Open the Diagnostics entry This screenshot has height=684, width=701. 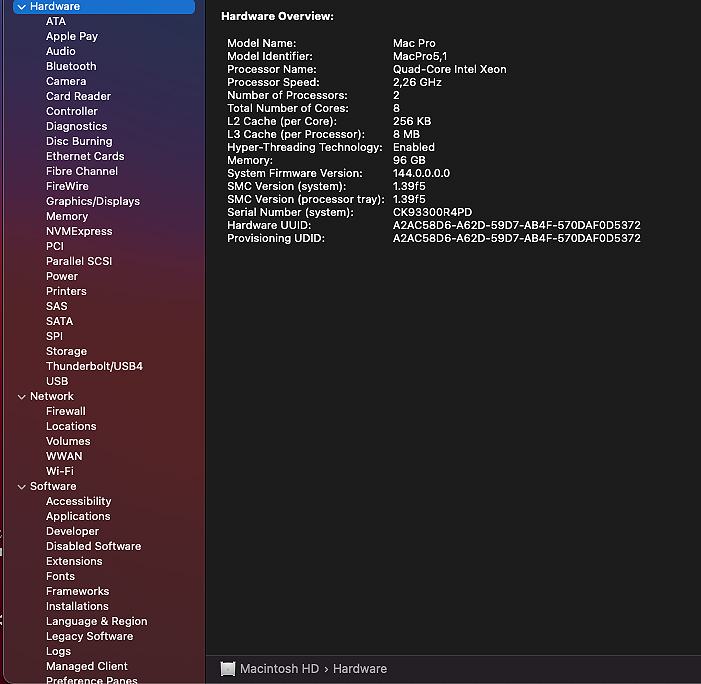click(76, 127)
